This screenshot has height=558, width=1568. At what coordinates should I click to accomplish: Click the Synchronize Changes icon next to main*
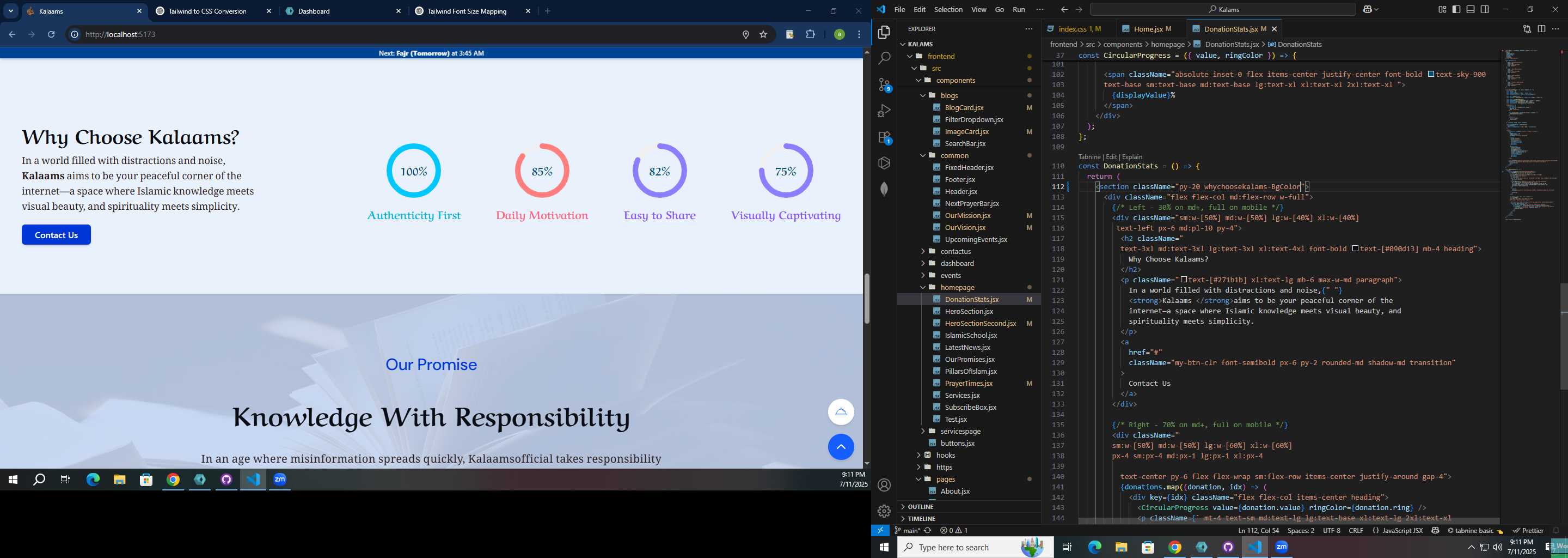pyautogui.click(x=928, y=531)
